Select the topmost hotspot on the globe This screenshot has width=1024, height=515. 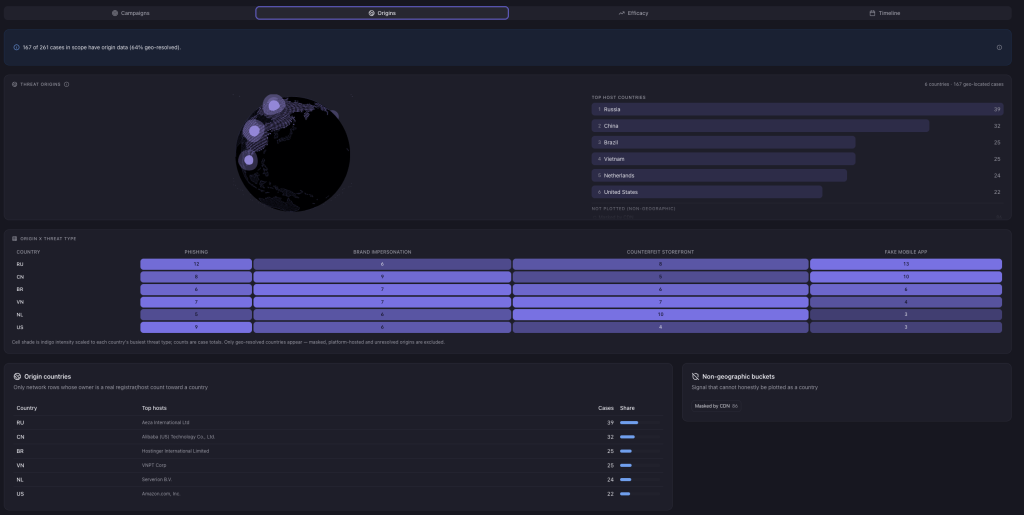click(274, 105)
